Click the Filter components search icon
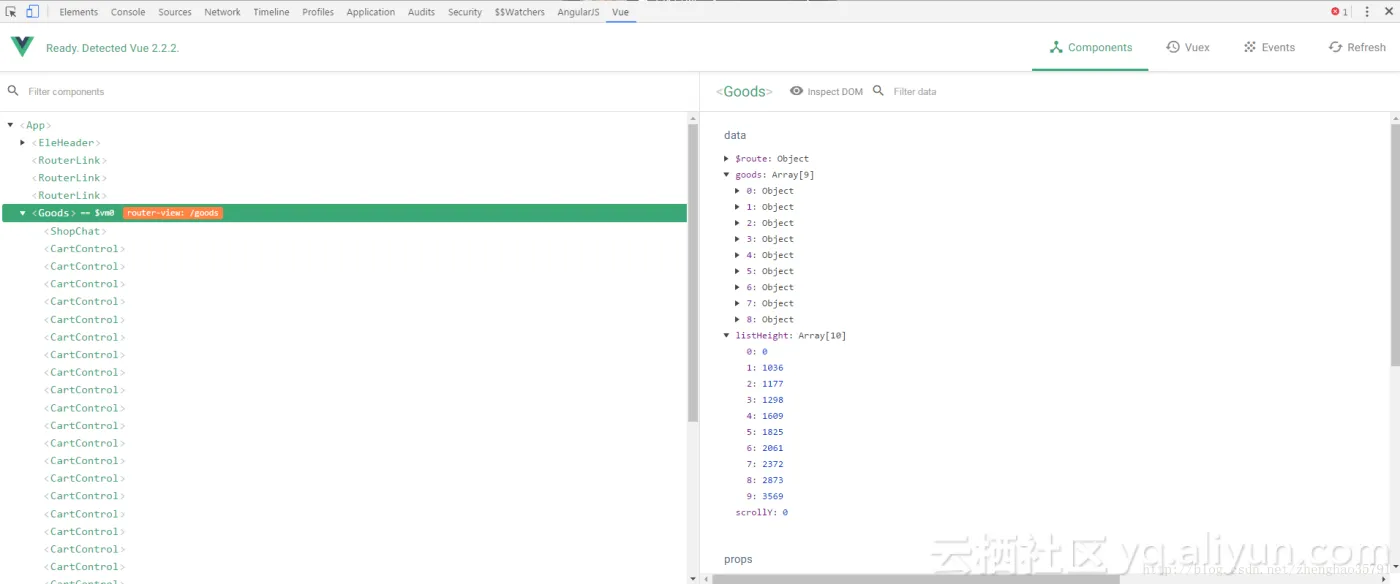The height and width of the screenshot is (584, 1400). tap(13, 91)
